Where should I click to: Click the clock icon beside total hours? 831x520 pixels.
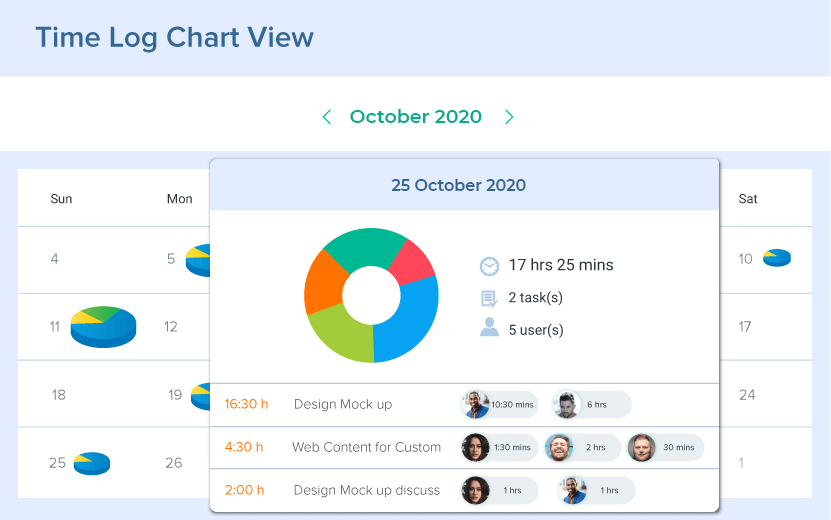tap(489, 266)
